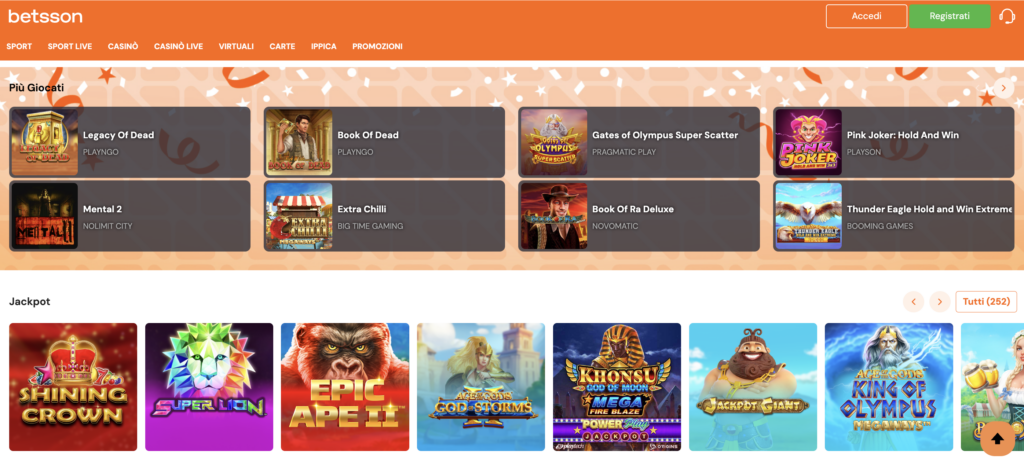Go to previous Jackpot games with left chevron
Screen dimensions: 1024x462
coord(913,301)
